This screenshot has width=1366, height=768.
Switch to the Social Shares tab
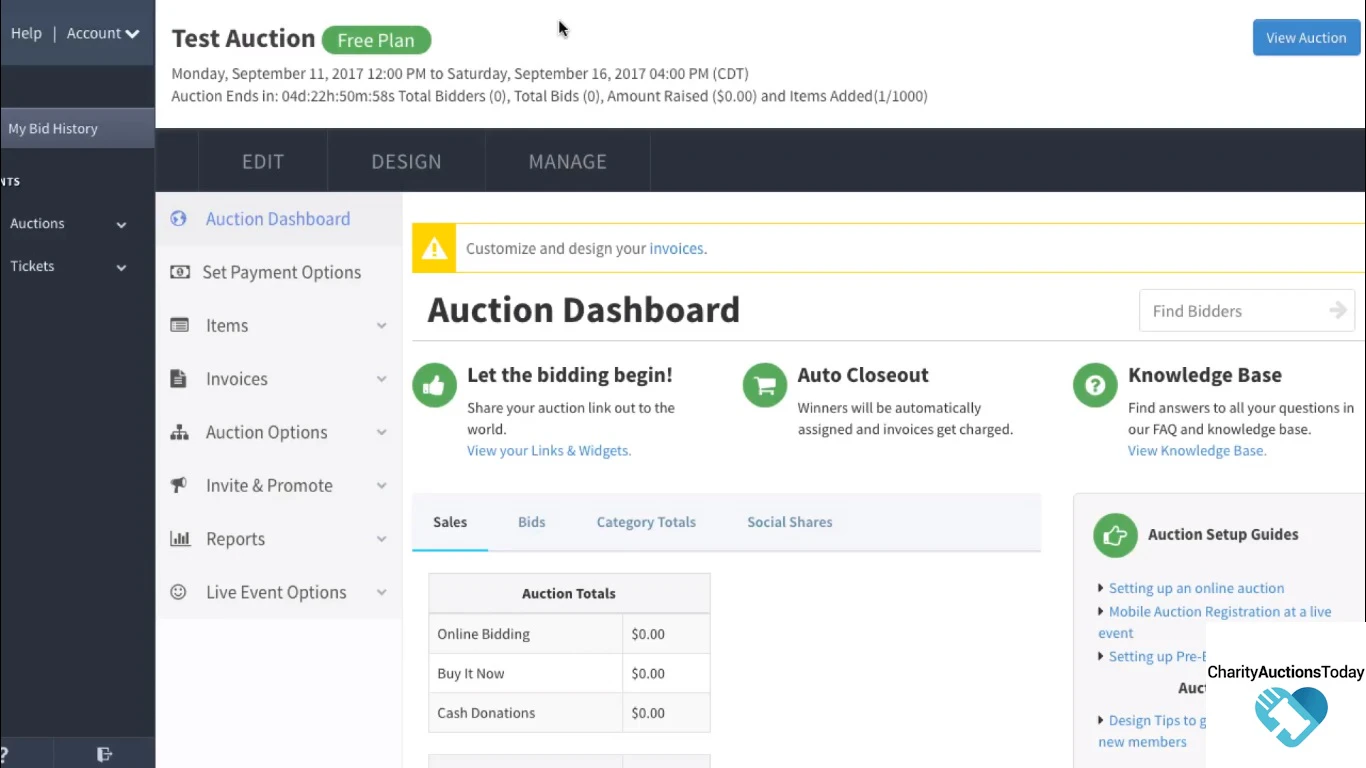tap(790, 522)
